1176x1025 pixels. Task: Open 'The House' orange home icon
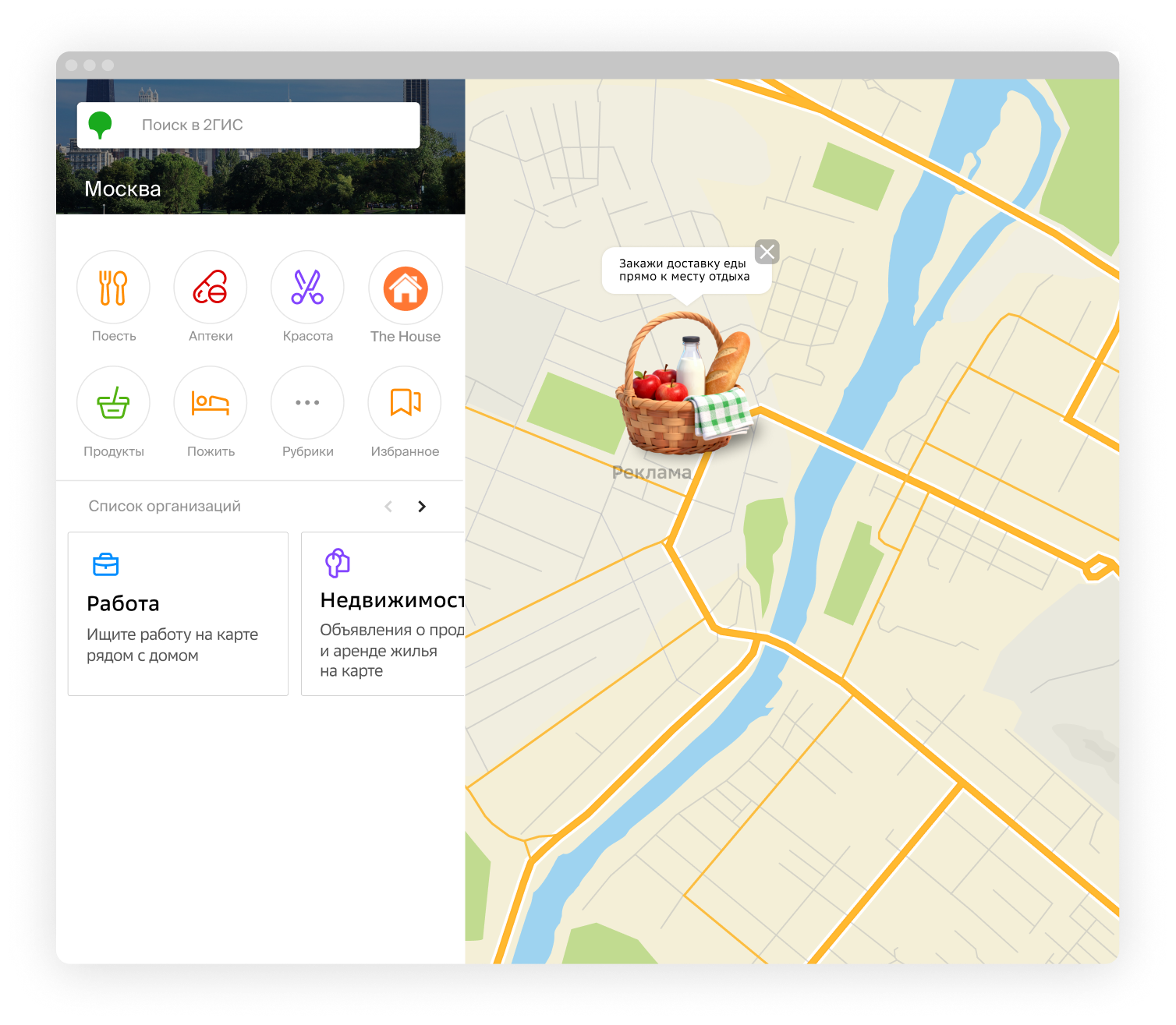(x=406, y=288)
